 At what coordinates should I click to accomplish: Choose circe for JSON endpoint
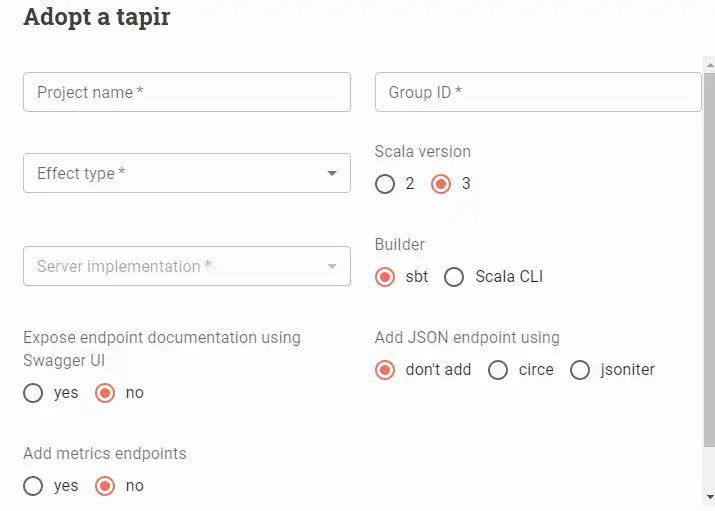[498, 370]
